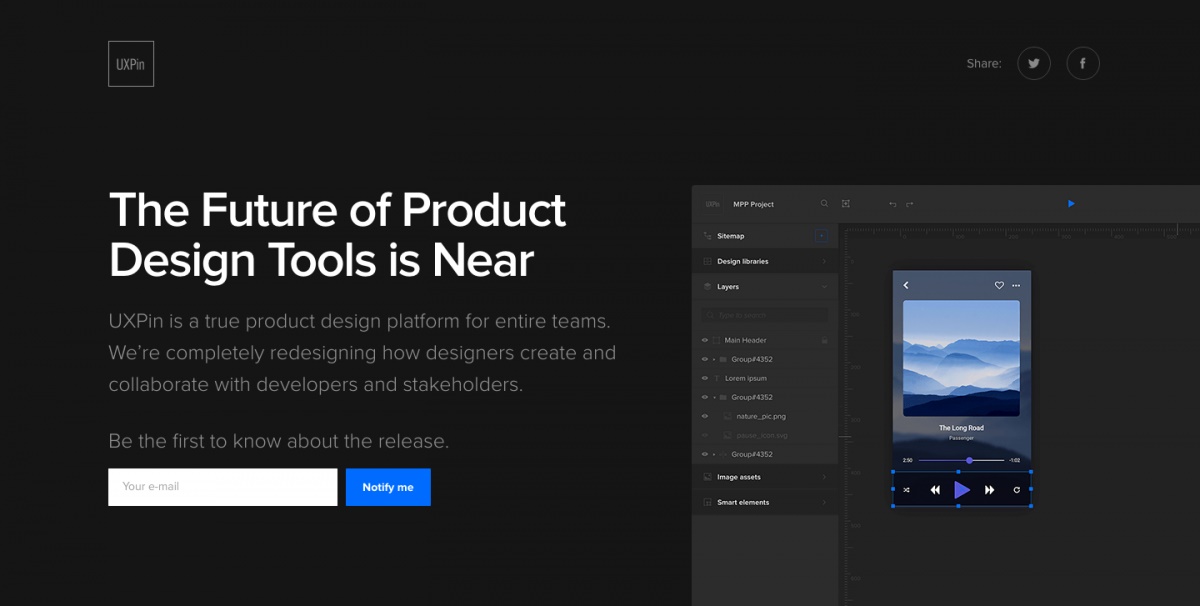Viewport: 1200px width, 606px height.
Task: Expand the Image assets section
Action: tap(825, 477)
